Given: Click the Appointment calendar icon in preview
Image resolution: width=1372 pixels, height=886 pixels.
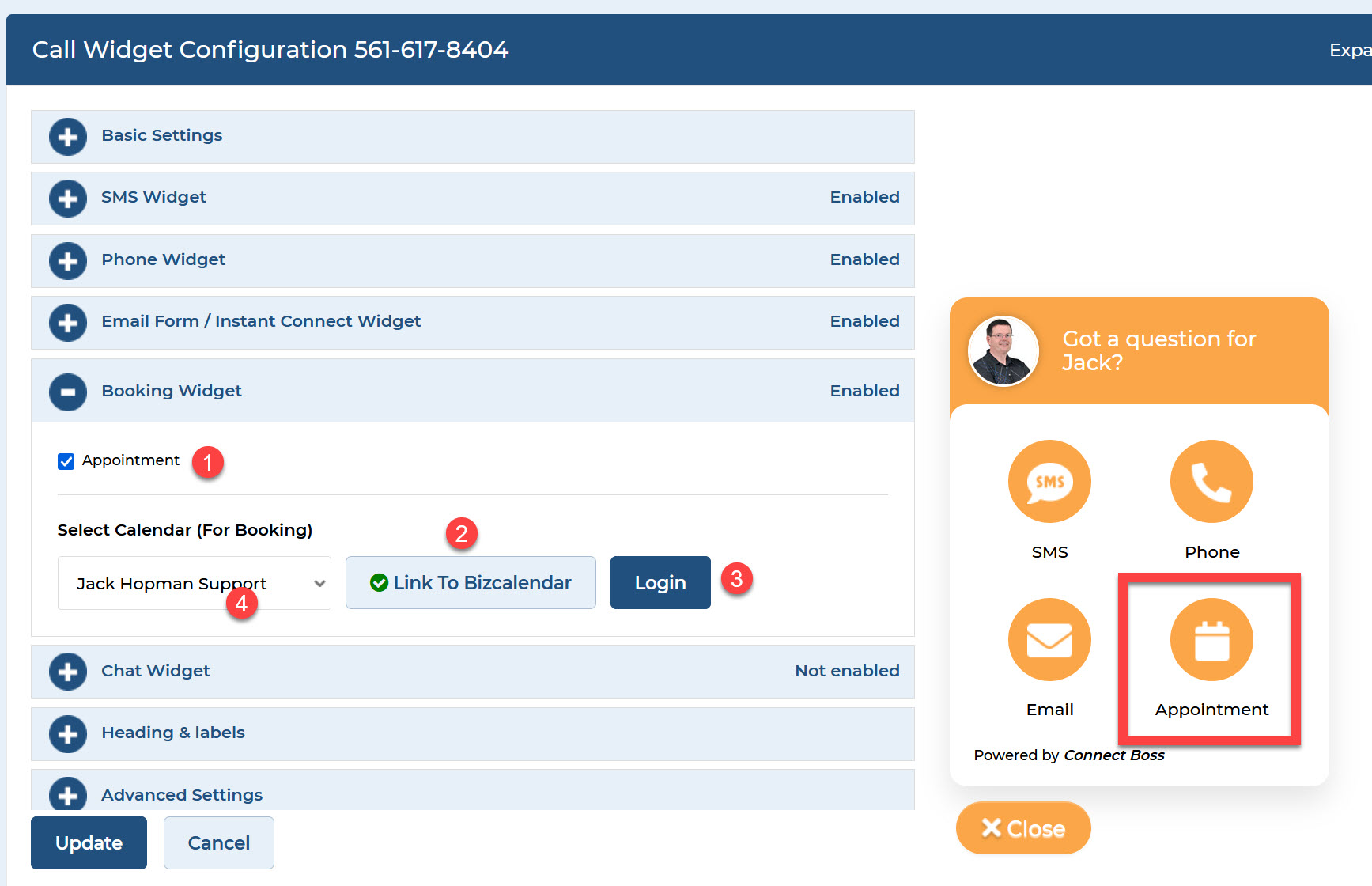Looking at the screenshot, I should (x=1211, y=639).
